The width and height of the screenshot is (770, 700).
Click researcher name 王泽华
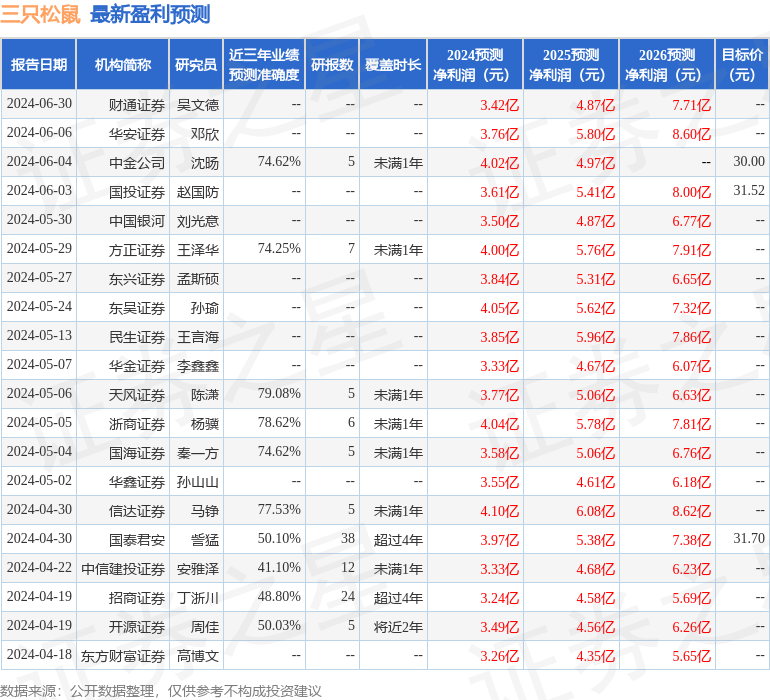pos(197,250)
